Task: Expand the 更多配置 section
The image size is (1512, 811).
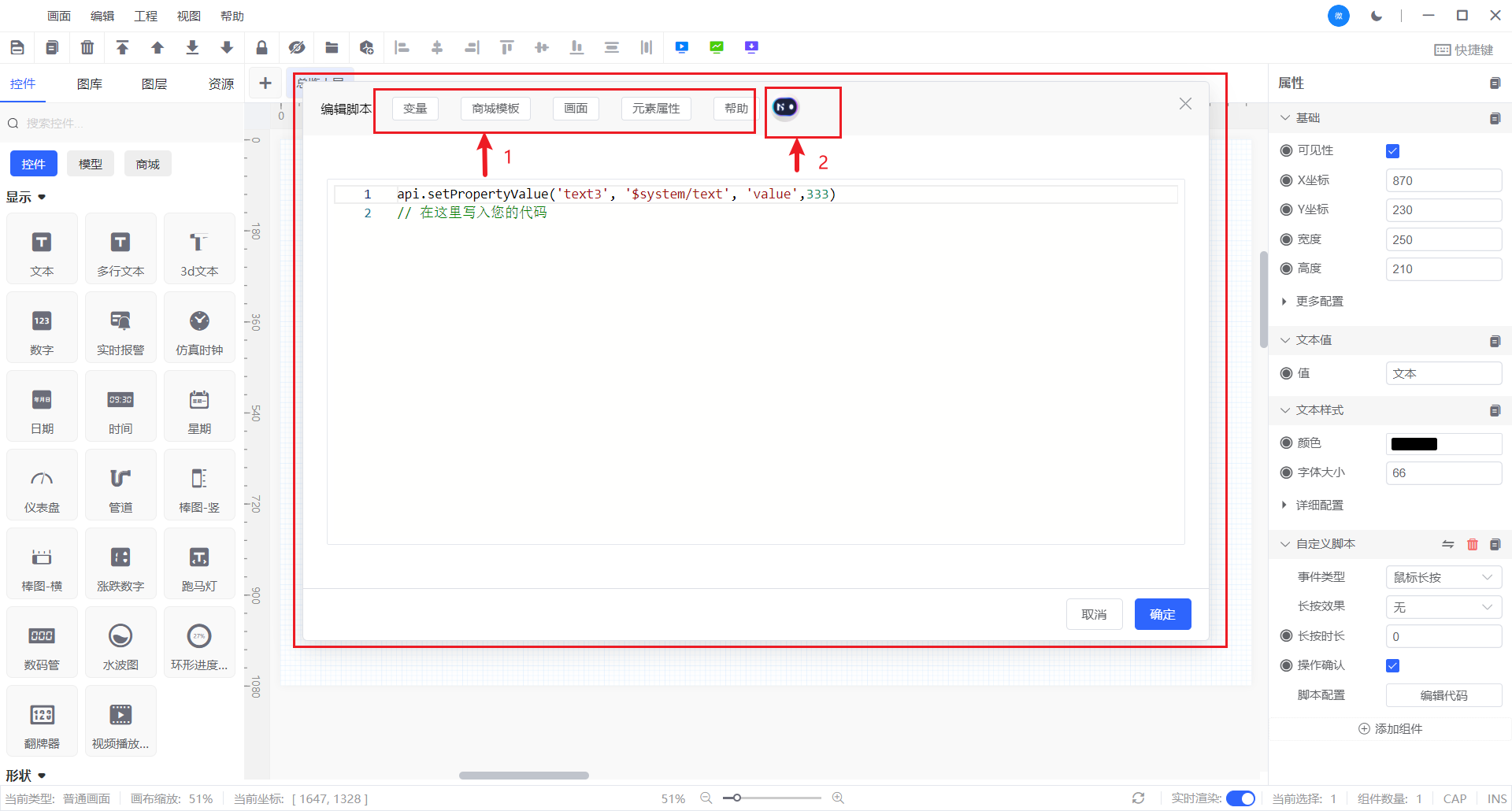Action: tap(1318, 302)
